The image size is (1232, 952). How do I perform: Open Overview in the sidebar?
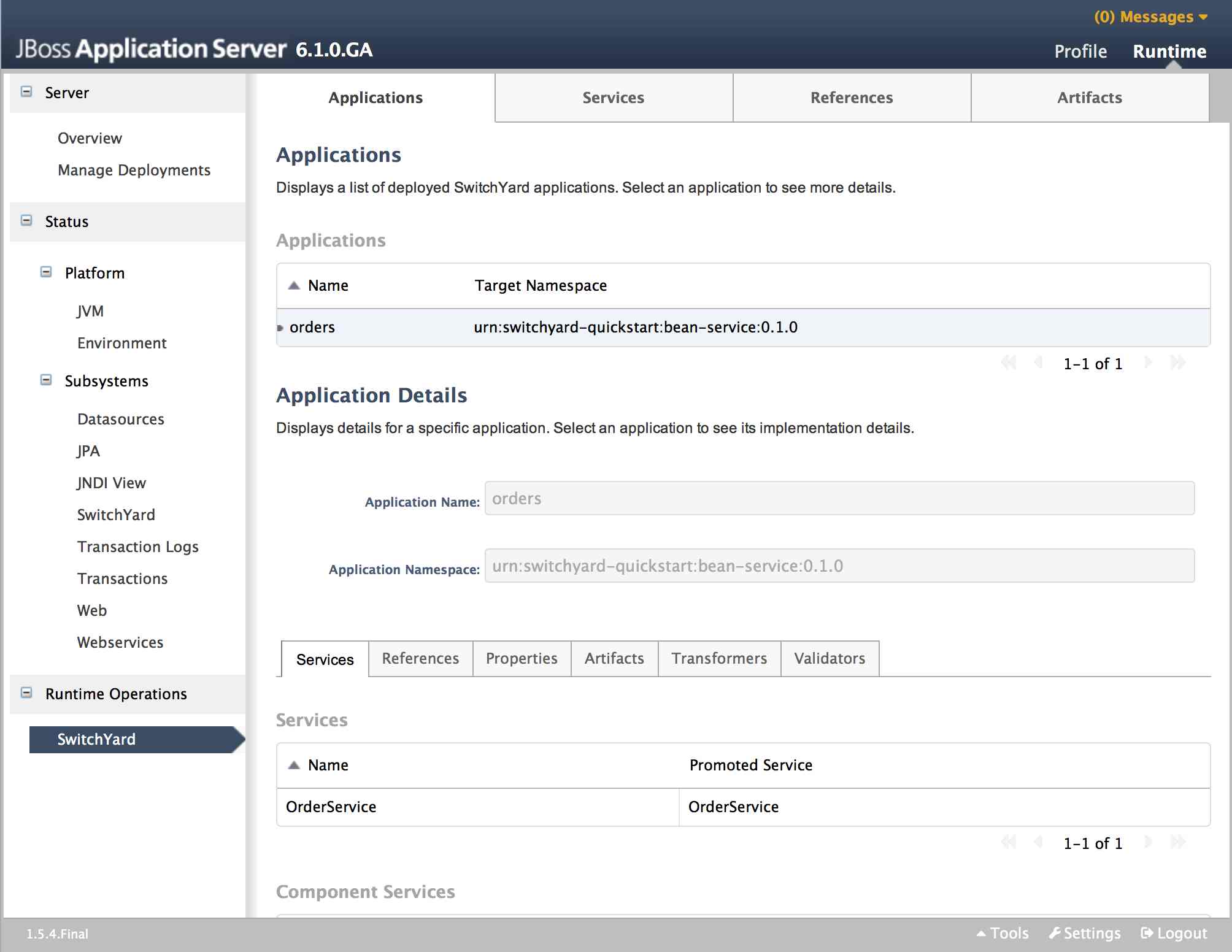(90, 139)
